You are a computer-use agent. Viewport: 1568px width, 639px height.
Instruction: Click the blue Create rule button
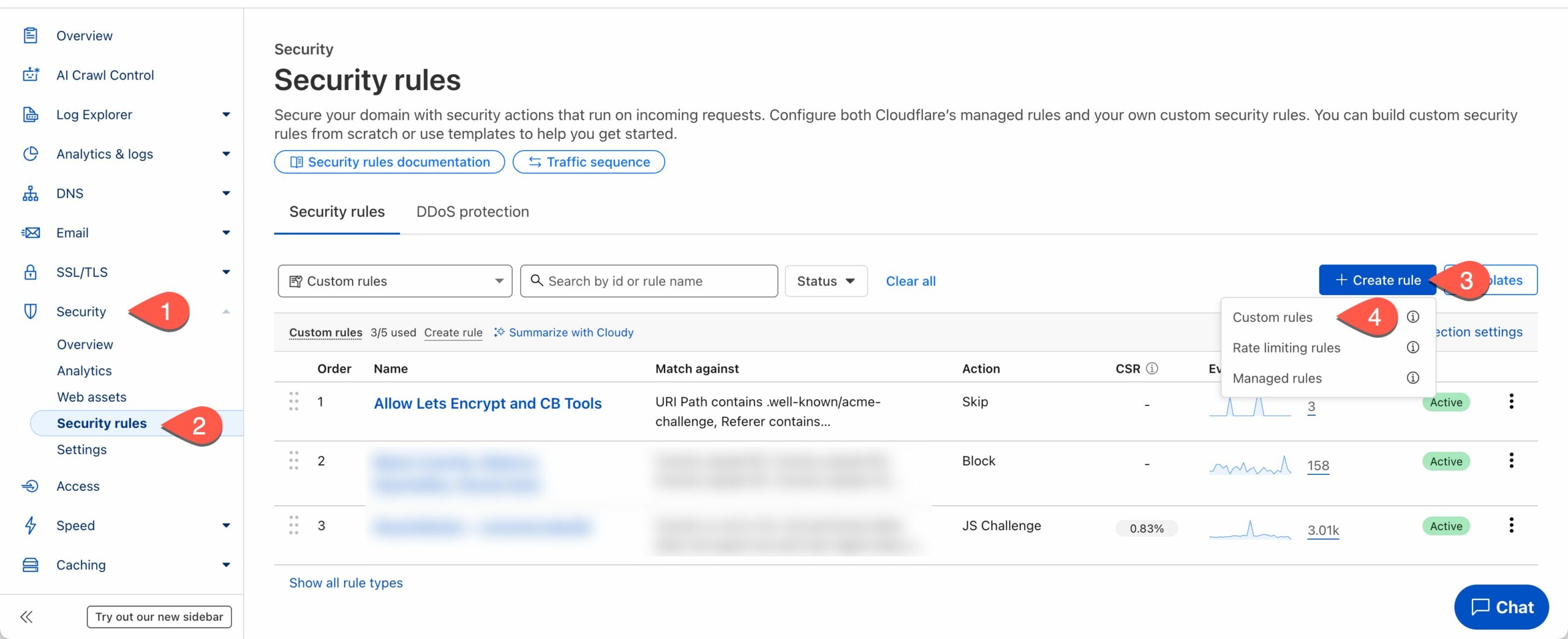(x=1377, y=280)
